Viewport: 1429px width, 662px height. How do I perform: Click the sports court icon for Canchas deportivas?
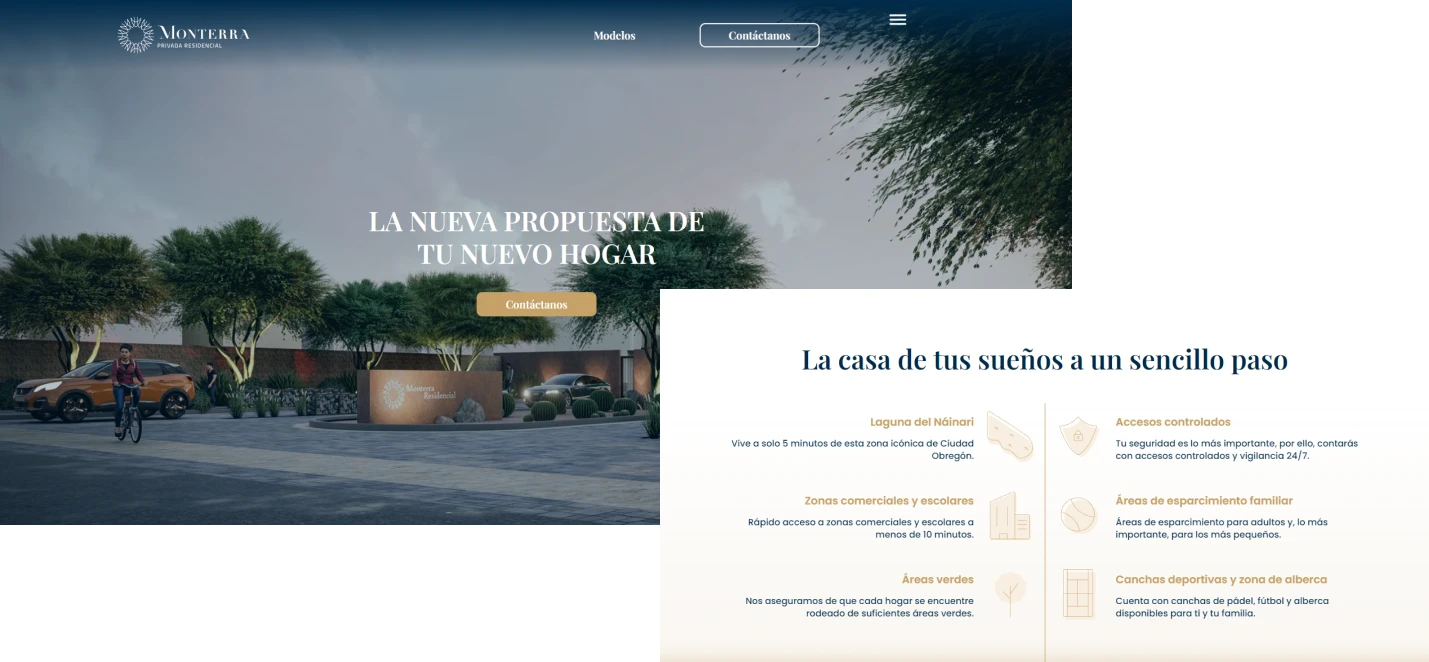[1078, 594]
